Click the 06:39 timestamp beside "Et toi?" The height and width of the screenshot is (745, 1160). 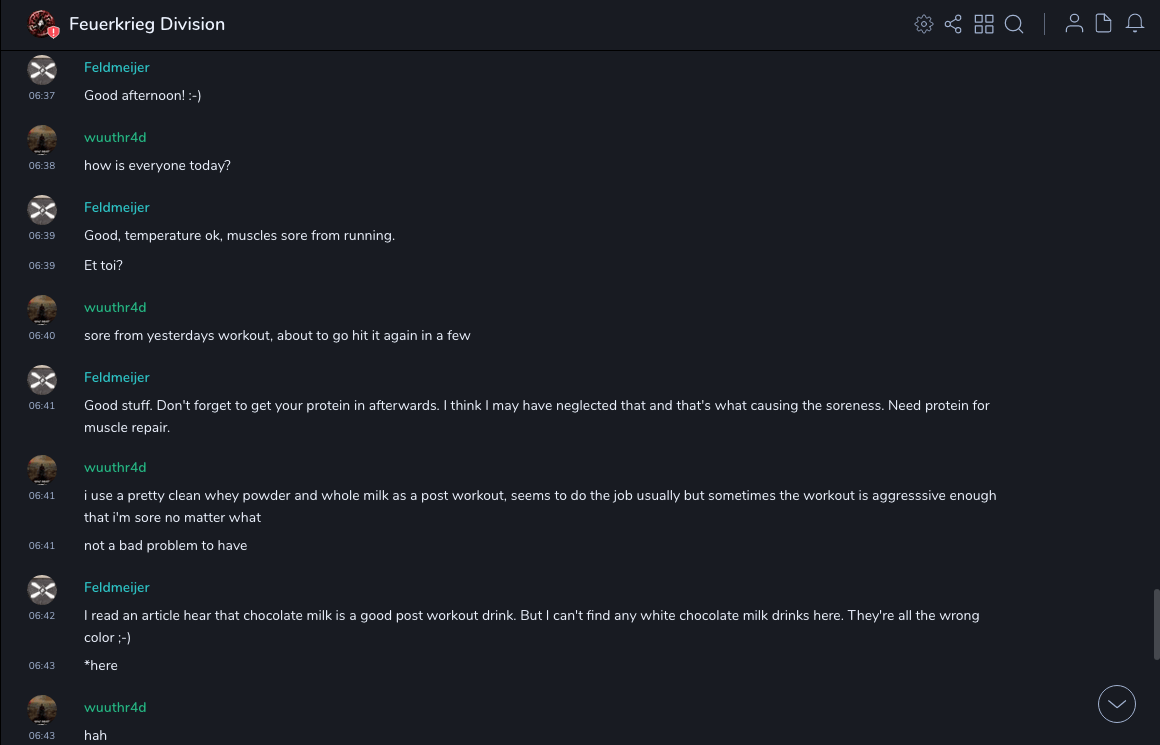click(x=42, y=266)
